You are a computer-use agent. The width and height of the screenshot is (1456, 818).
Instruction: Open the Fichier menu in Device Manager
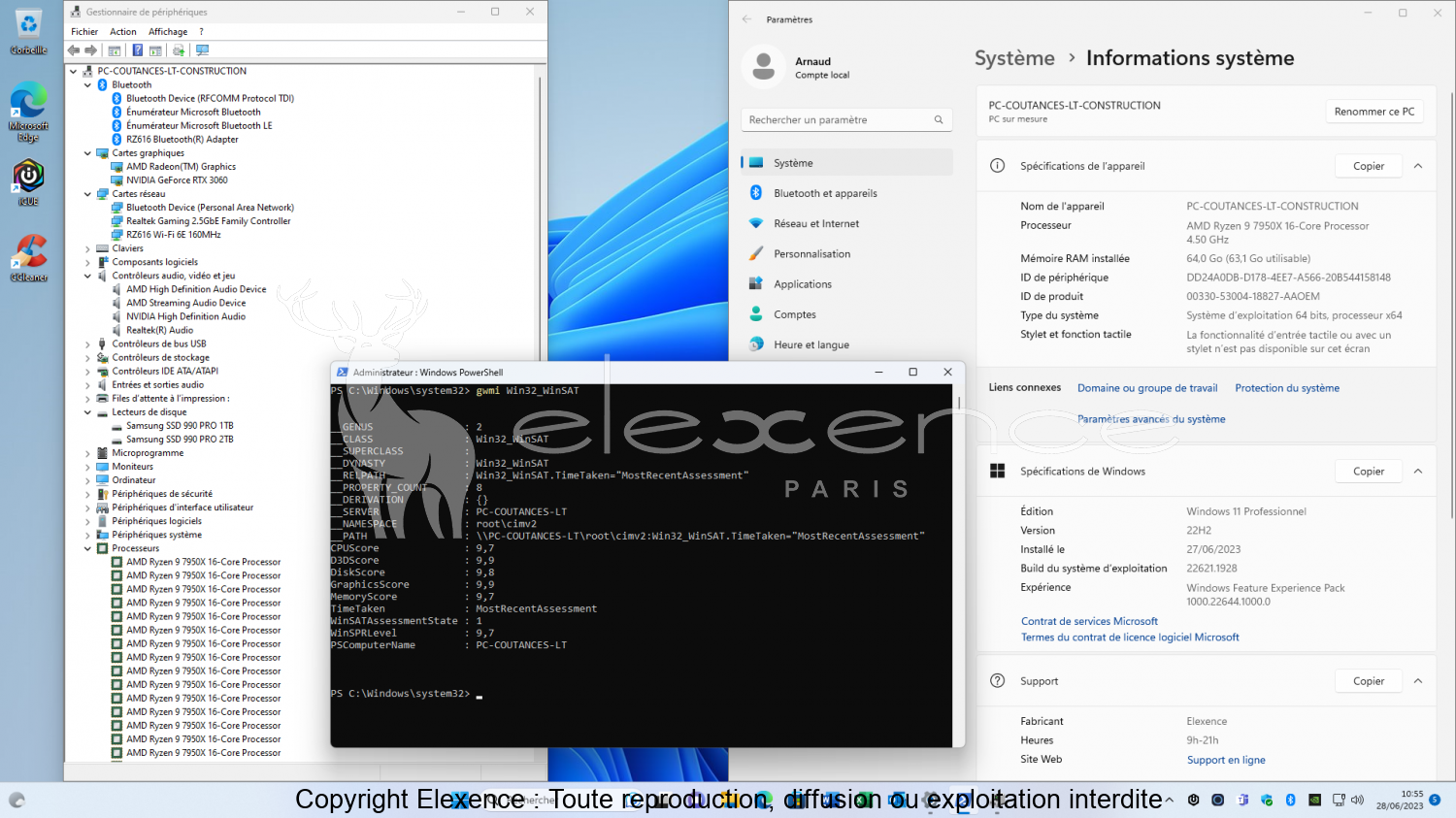click(x=84, y=32)
